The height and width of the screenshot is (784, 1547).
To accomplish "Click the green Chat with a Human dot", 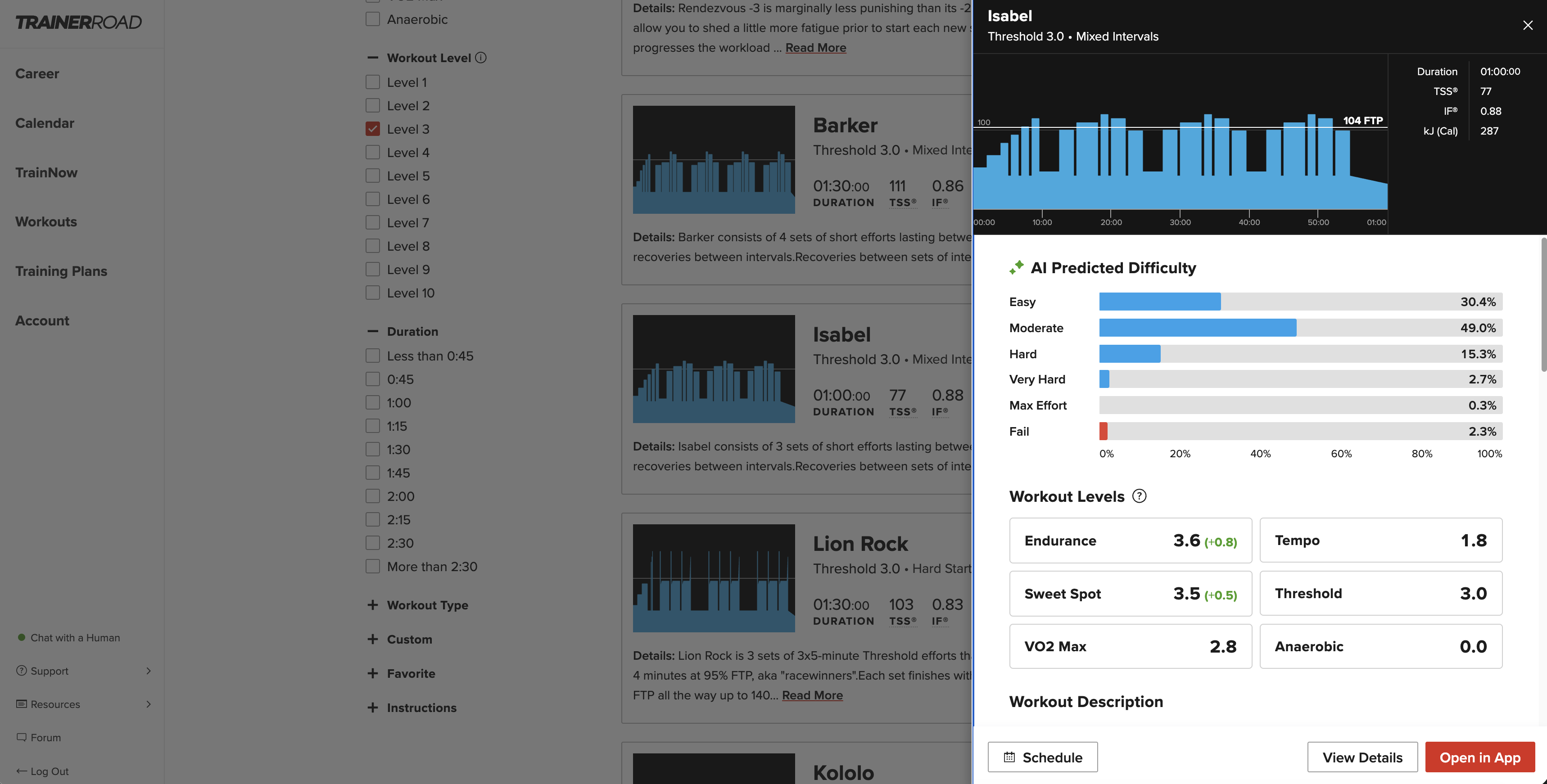I will 22,637.
